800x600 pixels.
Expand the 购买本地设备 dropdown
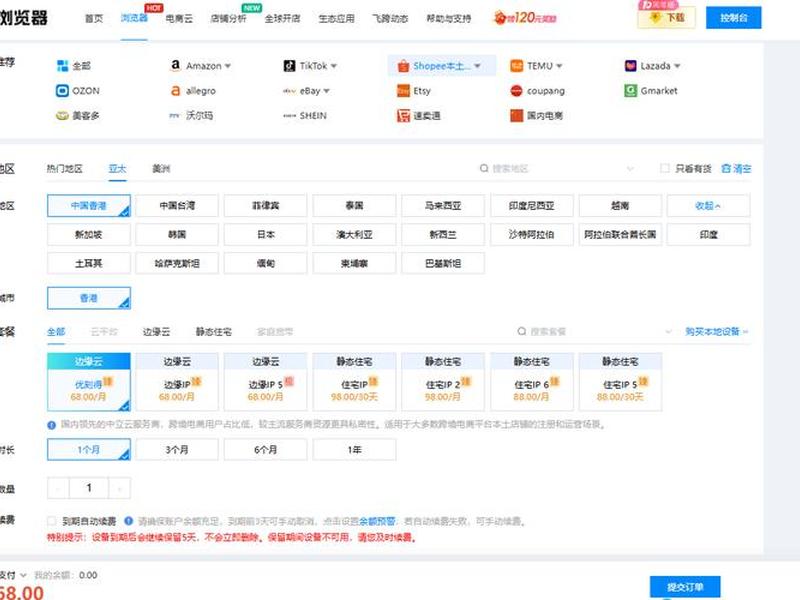tap(717, 332)
